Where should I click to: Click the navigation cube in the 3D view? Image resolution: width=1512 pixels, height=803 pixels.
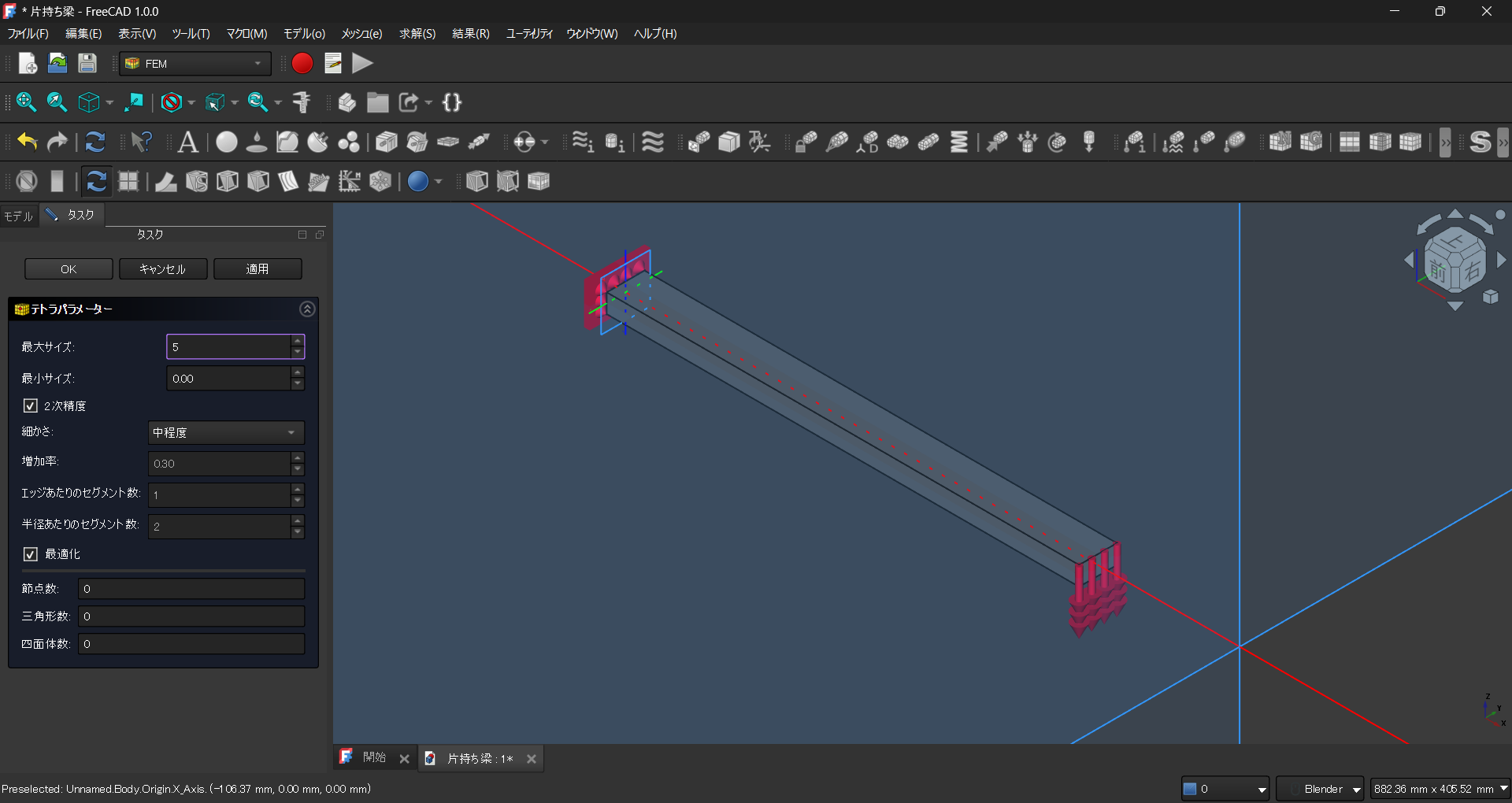(1455, 262)
